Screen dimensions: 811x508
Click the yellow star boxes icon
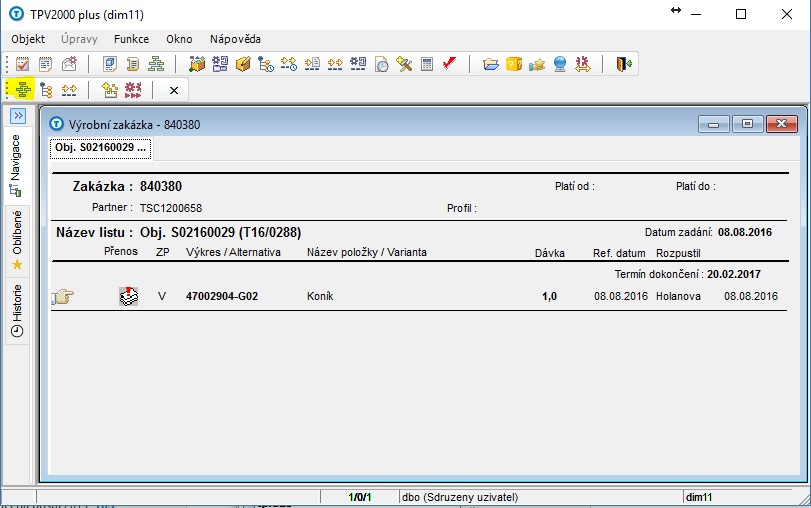110,90
